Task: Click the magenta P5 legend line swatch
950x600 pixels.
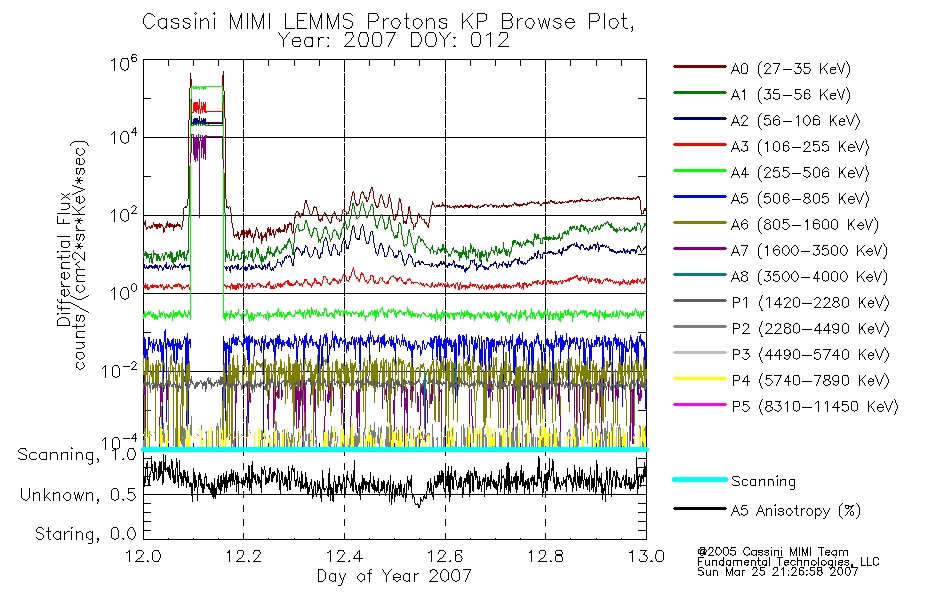Action: coord(699,404)
